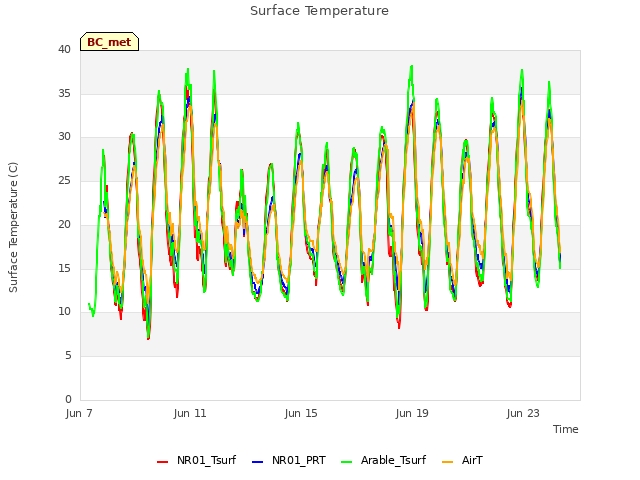Image resolution: width=640 pixels, height=480 pixels.
Task: Toggle Arable_Tsurf series in legend
Action: (x=384, y=460)
